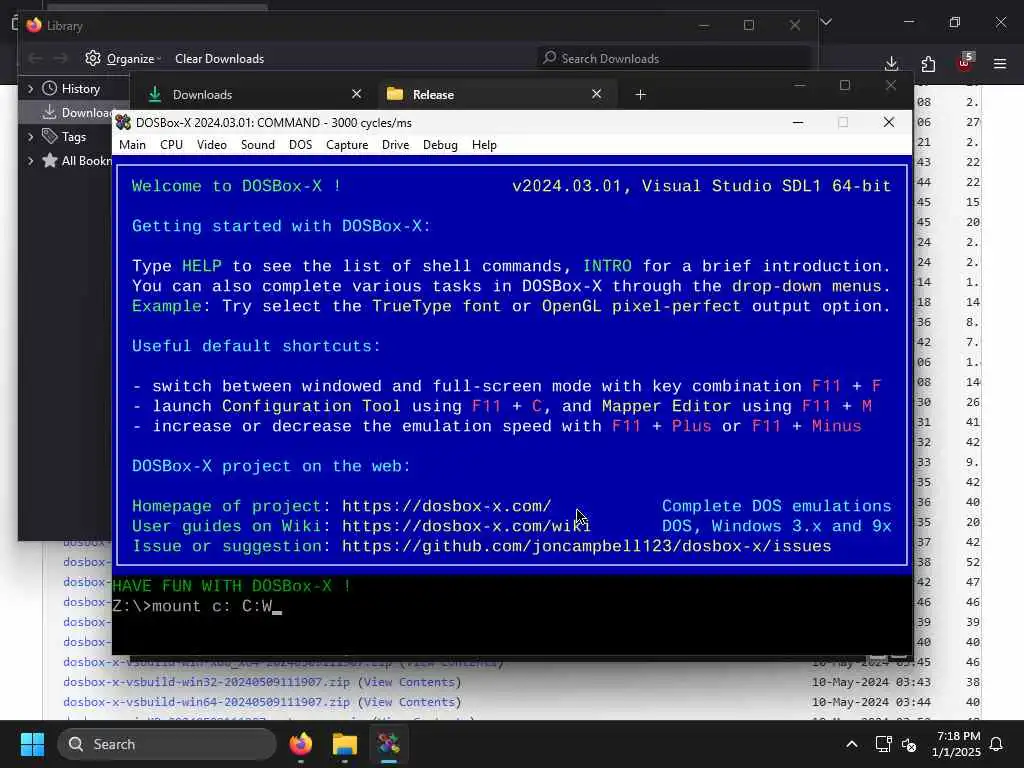The image size is (1024, 768).
Task: Close the DOSBox-X window
Action: 889,122
